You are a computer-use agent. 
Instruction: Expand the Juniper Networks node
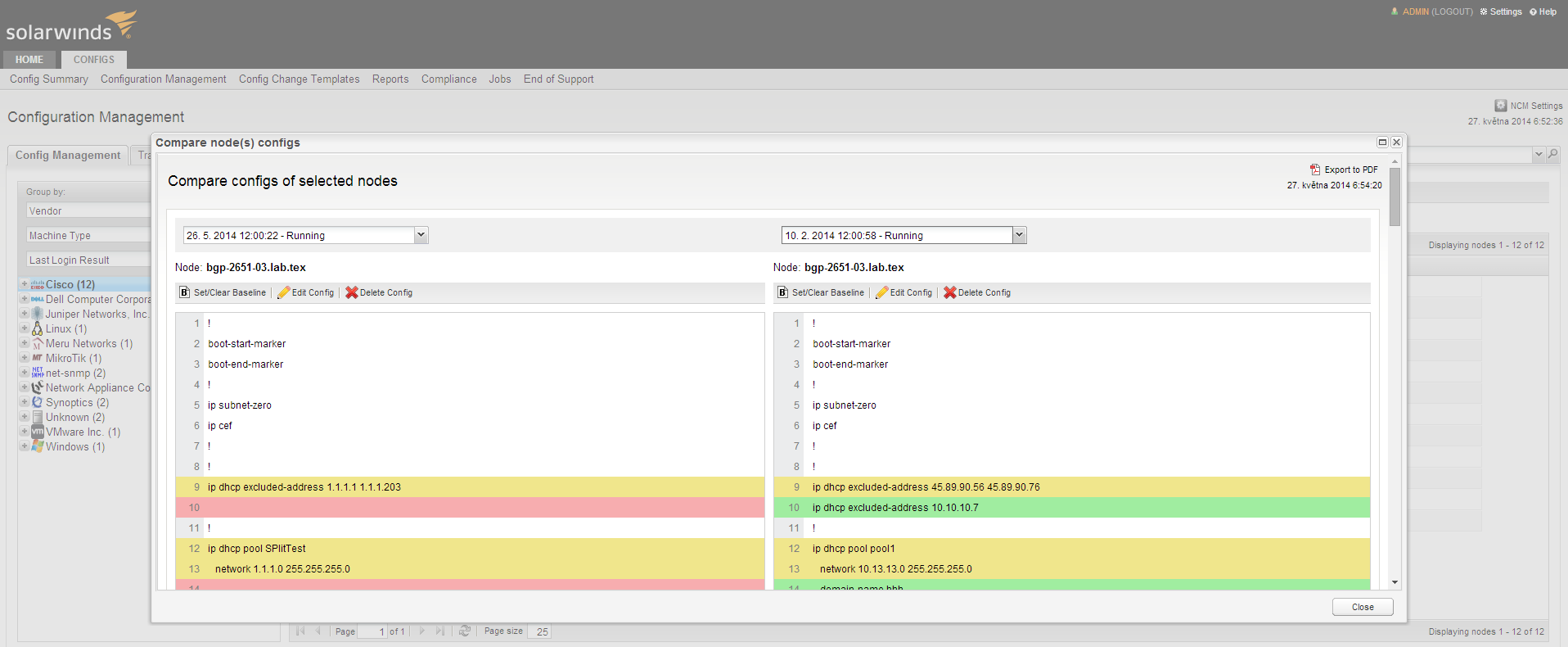point(25,314)
